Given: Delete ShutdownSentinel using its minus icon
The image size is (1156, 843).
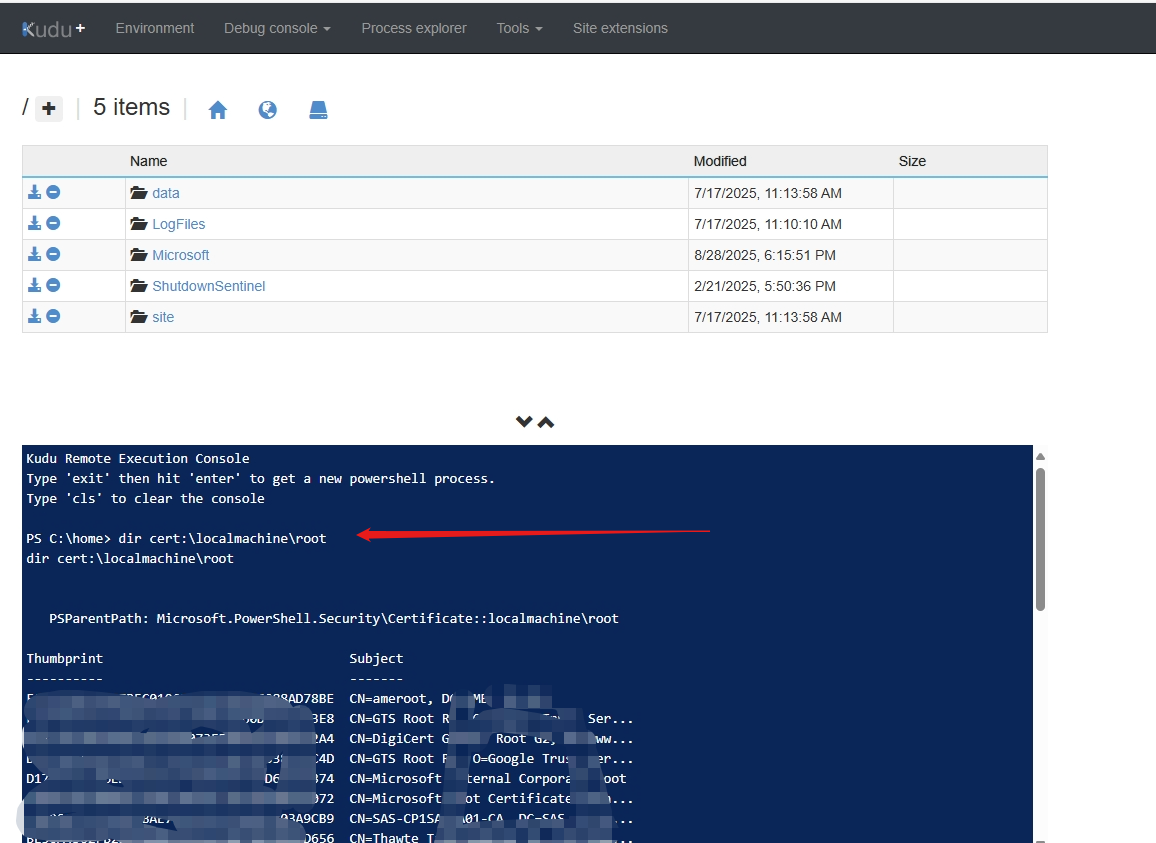Looking at the screenshot, I should tap(52, 284).
